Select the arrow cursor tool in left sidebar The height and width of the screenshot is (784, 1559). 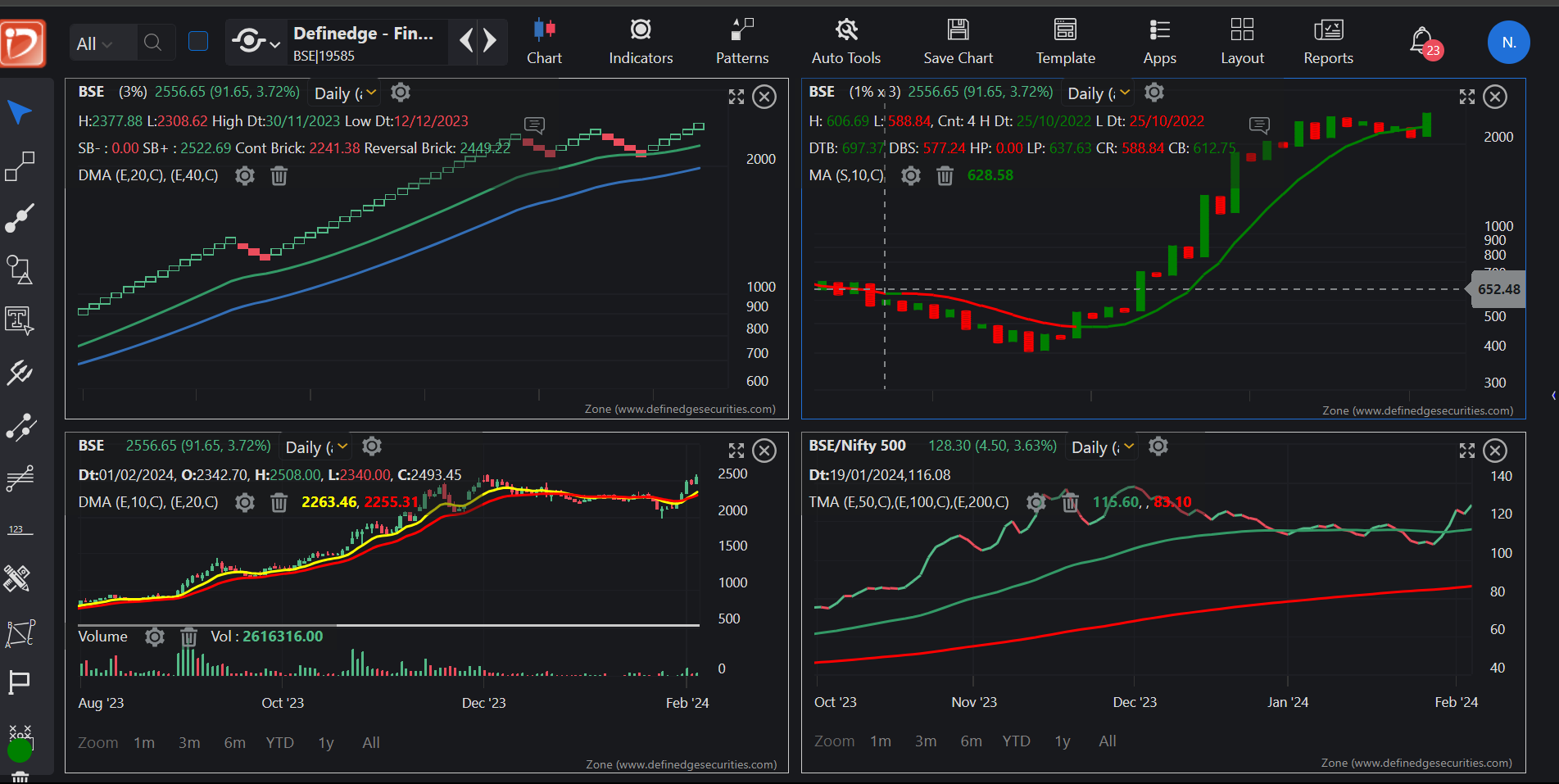coord(20,112)
